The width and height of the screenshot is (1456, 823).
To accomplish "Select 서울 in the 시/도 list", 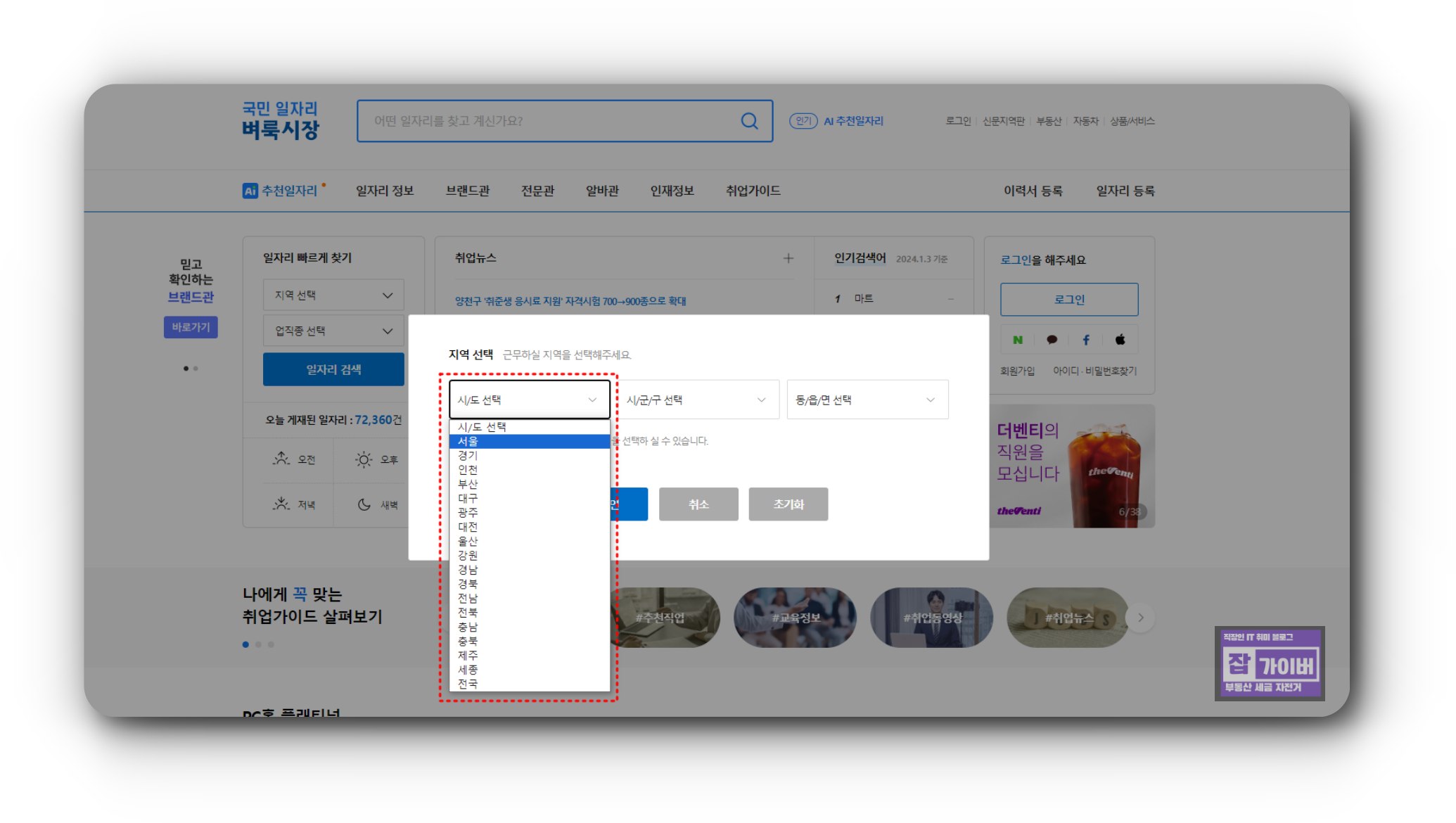I will (x=529, y=442).
